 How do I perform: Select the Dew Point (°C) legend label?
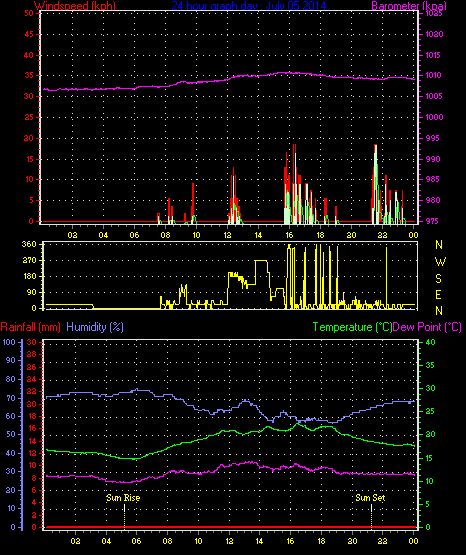point(427,327)
